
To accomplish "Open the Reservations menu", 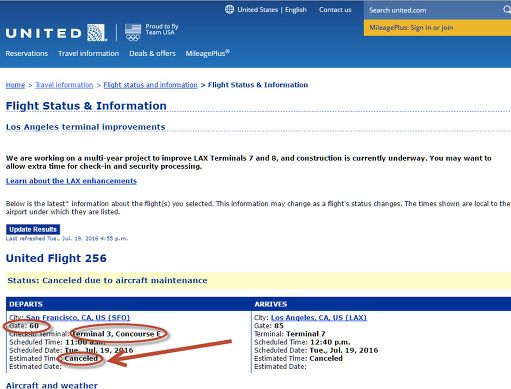I will (27, 53).
